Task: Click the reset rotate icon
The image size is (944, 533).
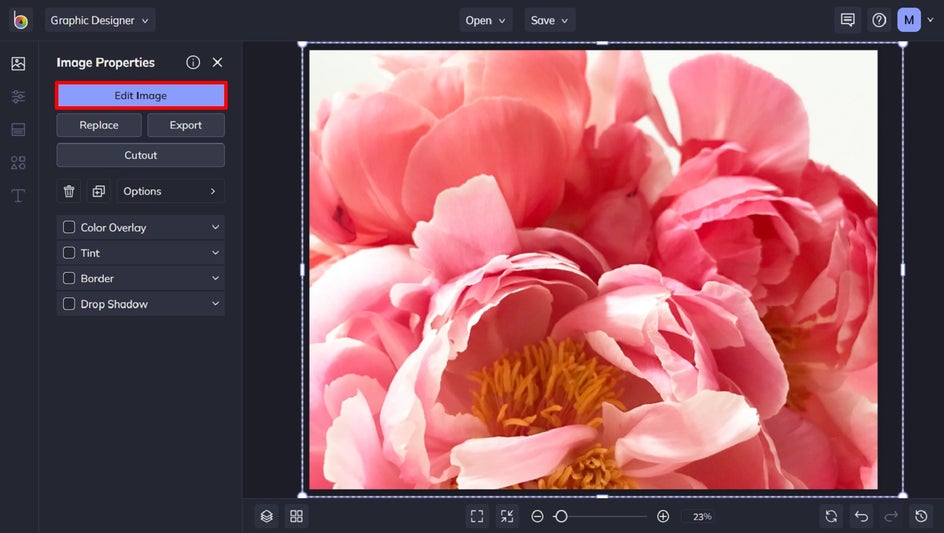Action: (x=831, y=516)
